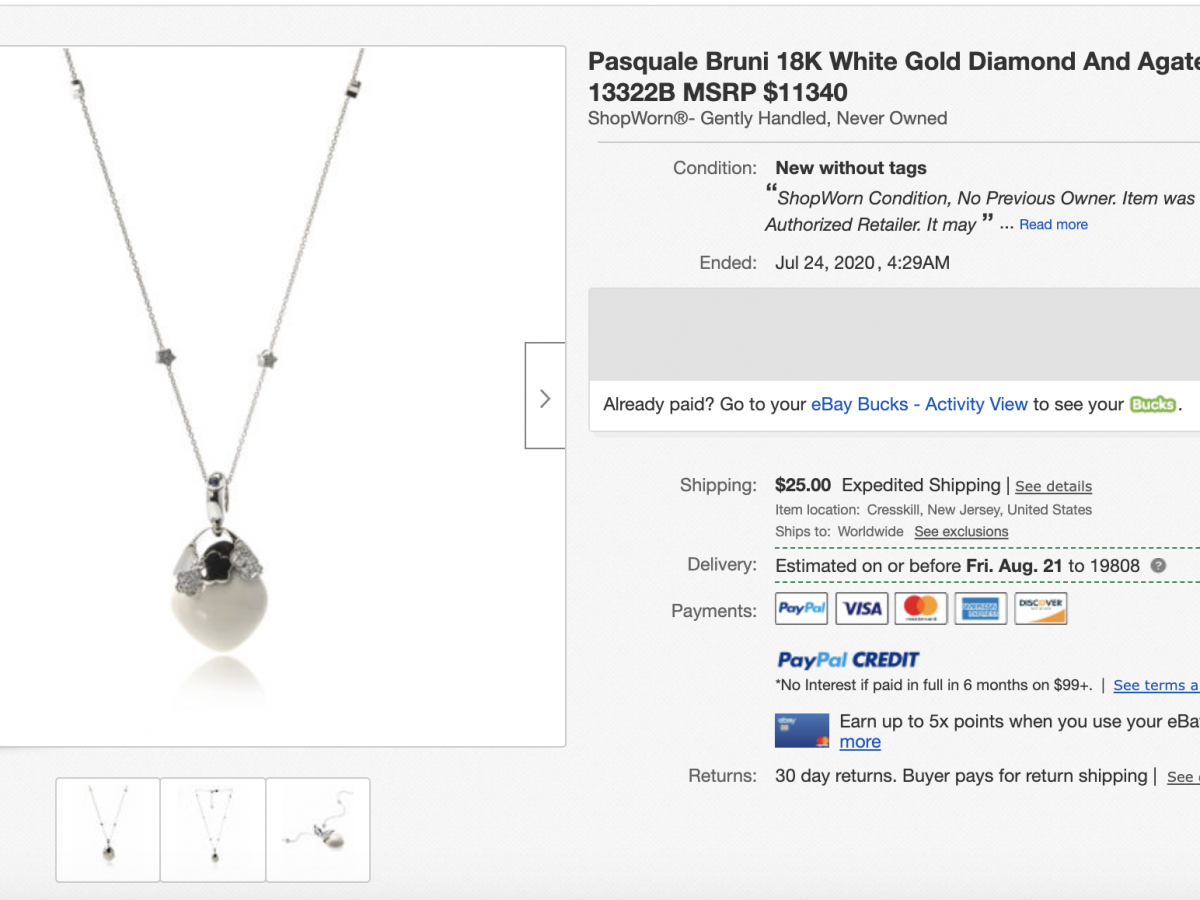1200x900 pixels.
Task: Open eBay Bucks - Activity View
Action: coord(919,404)
